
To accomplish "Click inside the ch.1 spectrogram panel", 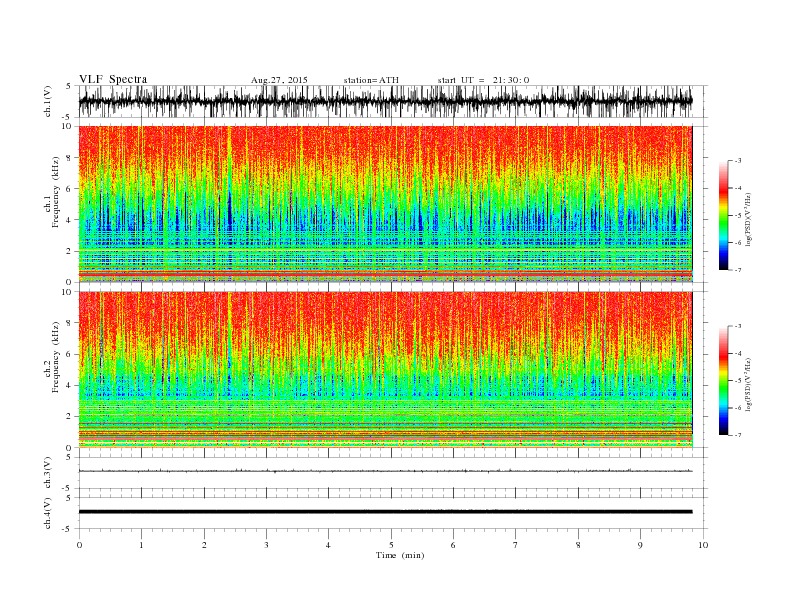I will pos(385,204).
